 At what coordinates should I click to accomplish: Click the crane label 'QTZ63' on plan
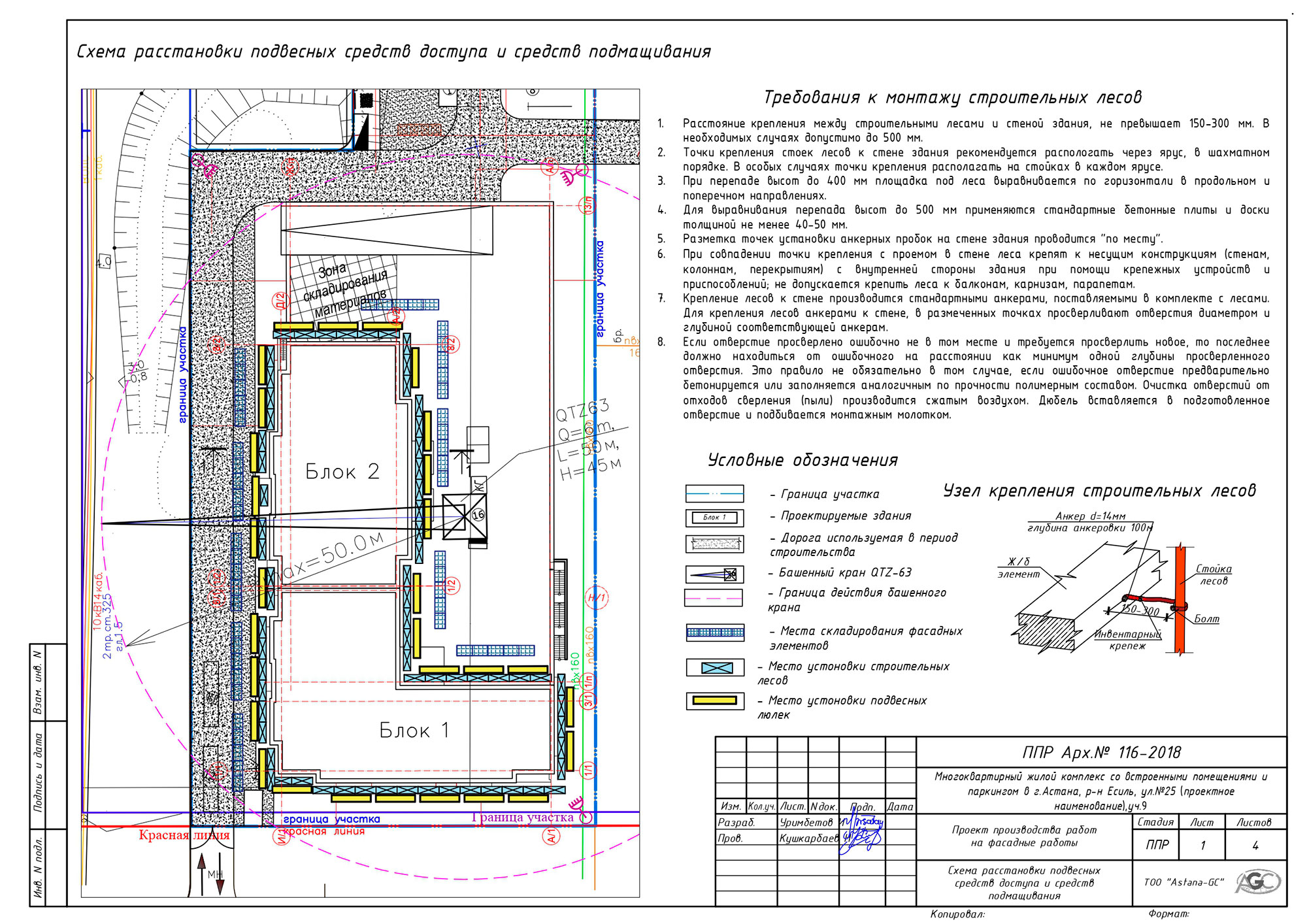tap(582, 411)
